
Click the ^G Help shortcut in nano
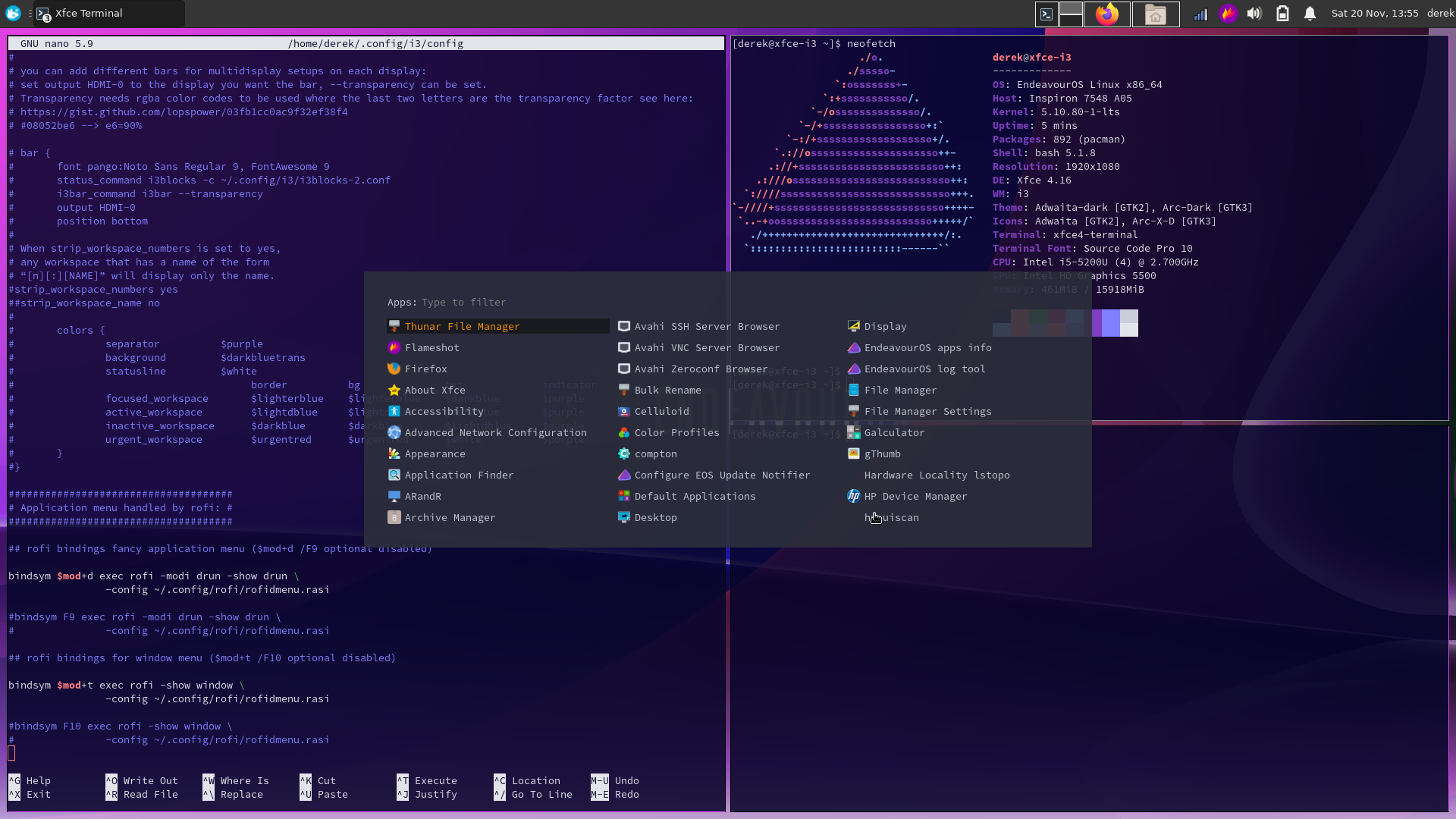click(x=30, y=780)
